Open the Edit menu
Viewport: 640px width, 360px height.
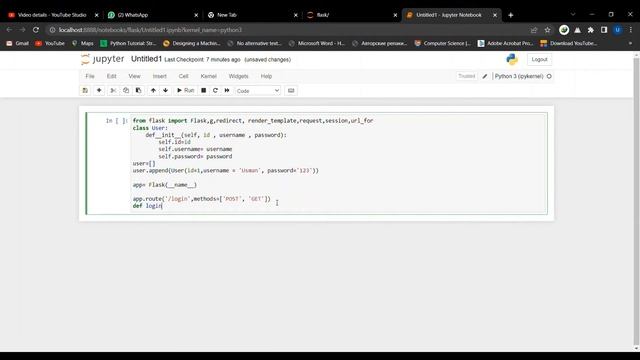point(111,76)
